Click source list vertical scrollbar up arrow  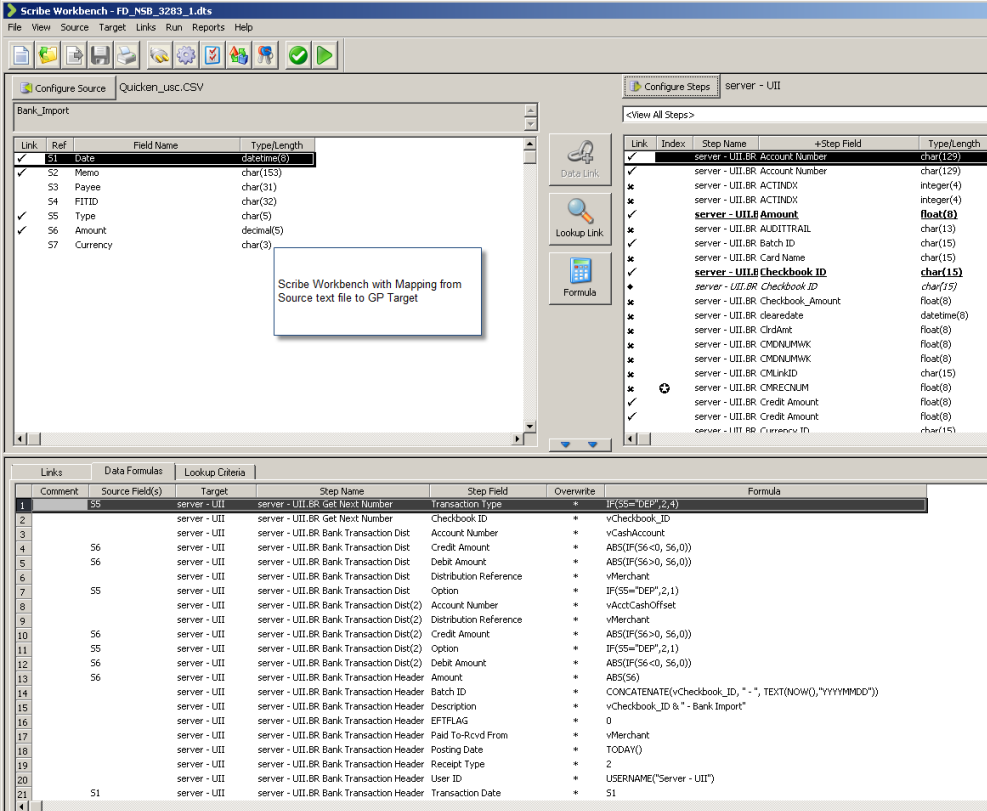(x=530, y=144)
